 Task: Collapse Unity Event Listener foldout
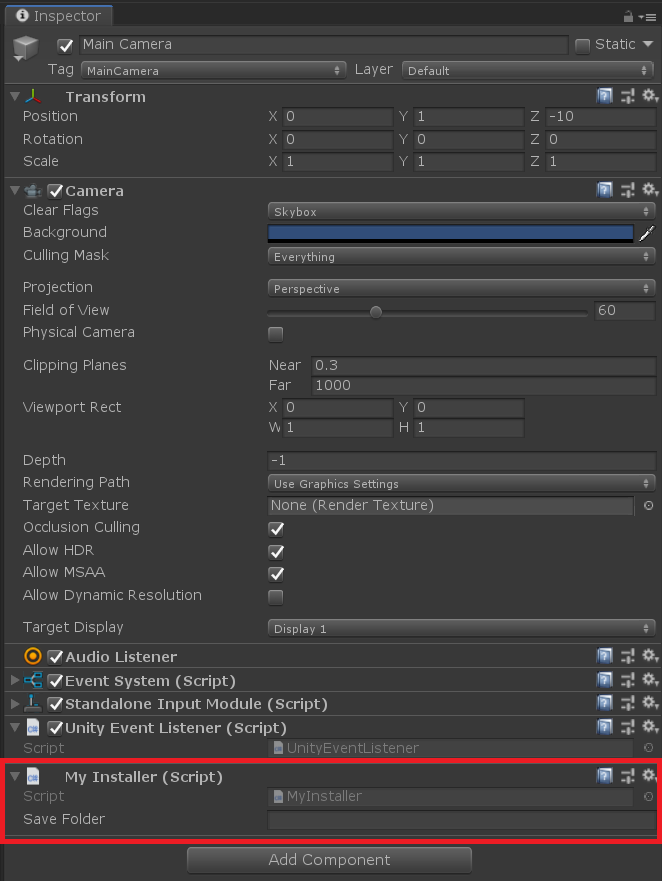[15, 728]
